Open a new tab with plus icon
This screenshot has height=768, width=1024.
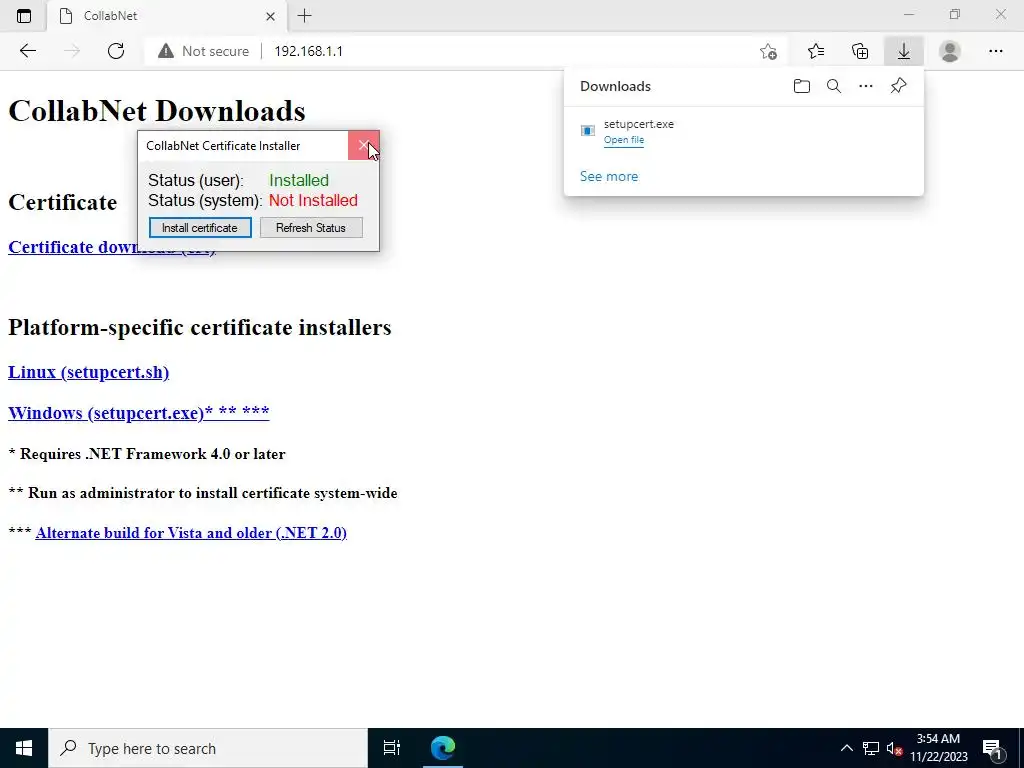[304, 16]
